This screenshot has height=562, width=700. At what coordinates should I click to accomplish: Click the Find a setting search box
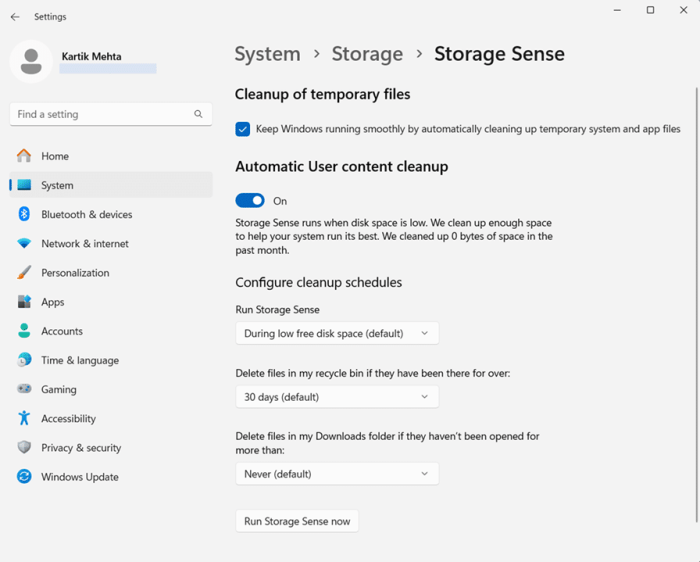[111, 114]
